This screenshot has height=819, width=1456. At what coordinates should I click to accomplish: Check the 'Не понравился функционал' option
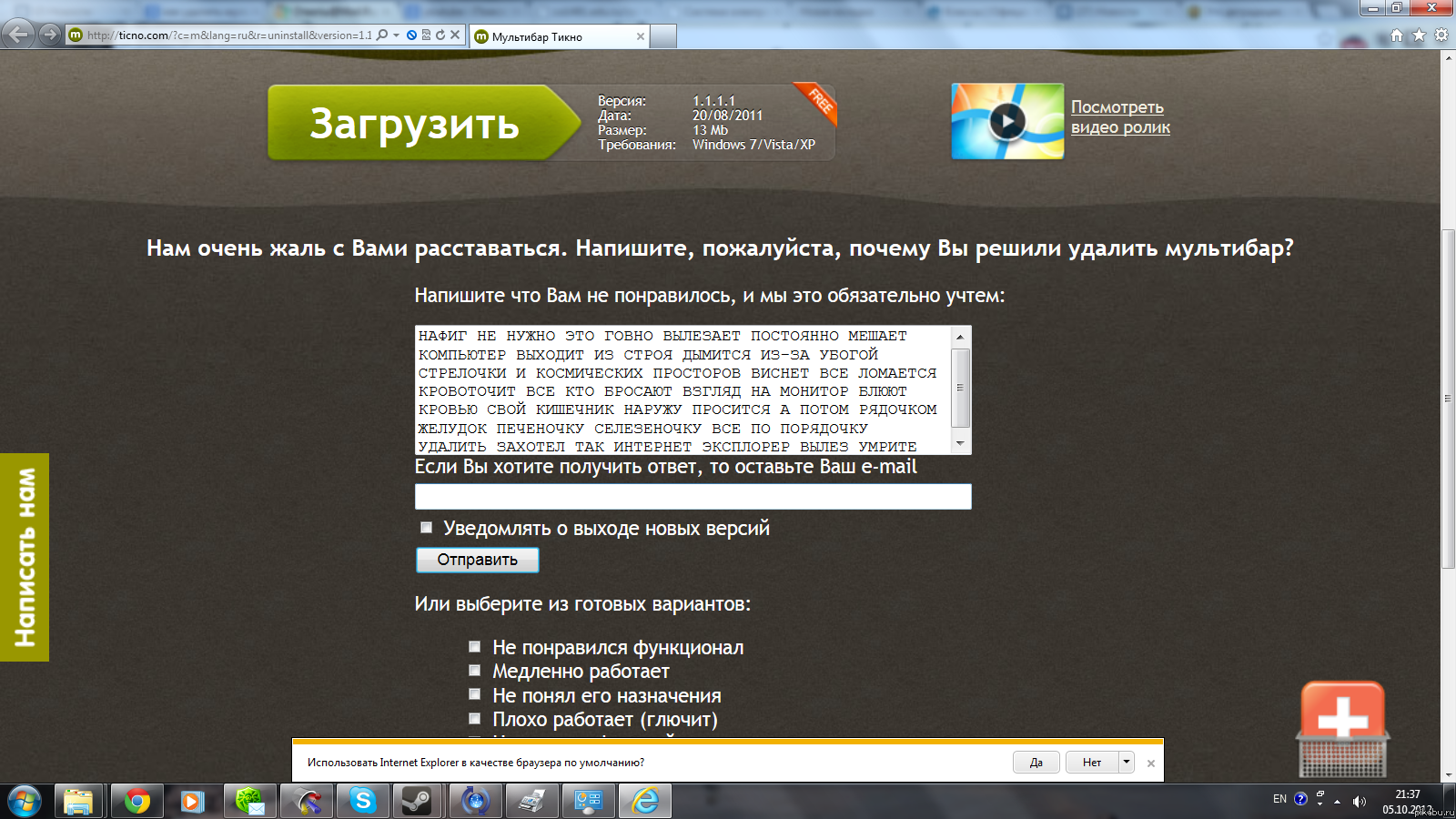[x=474, y=647]
